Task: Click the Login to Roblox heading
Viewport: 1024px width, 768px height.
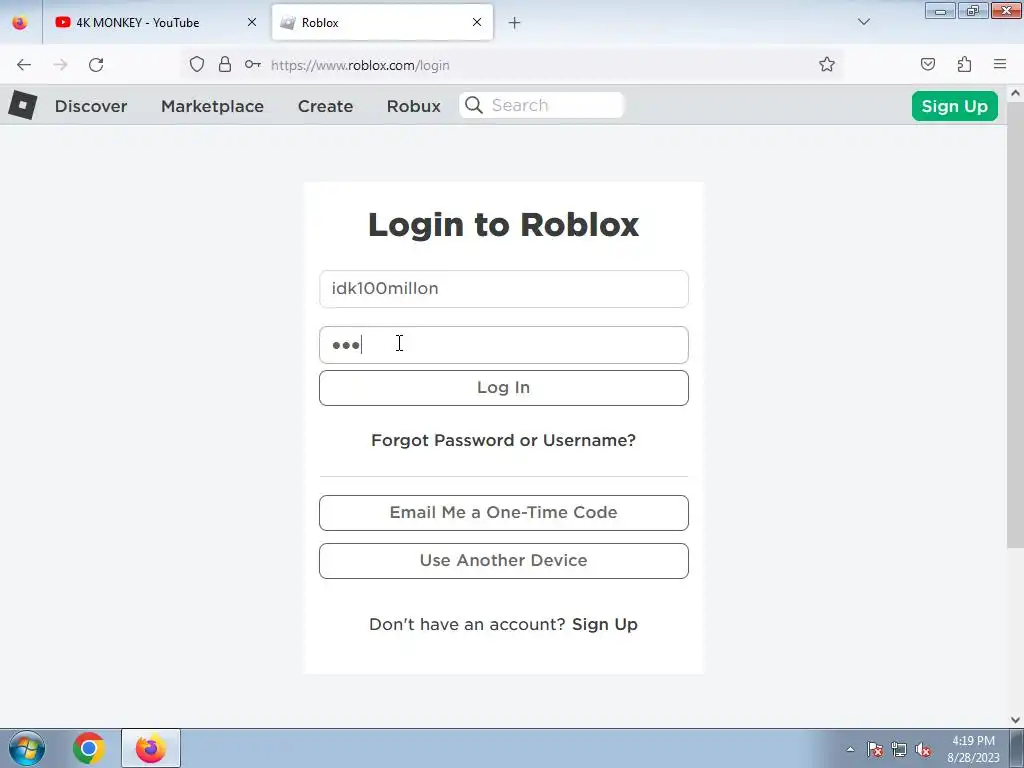Action: point(504,225)
